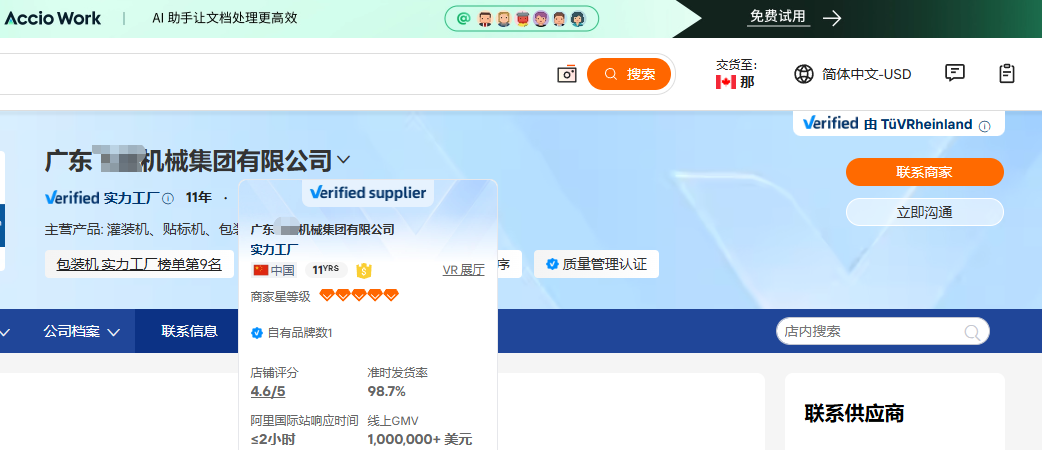1042x450 pixels.
Task: Open 联系信息 tab
Action: tap(189, 331)
